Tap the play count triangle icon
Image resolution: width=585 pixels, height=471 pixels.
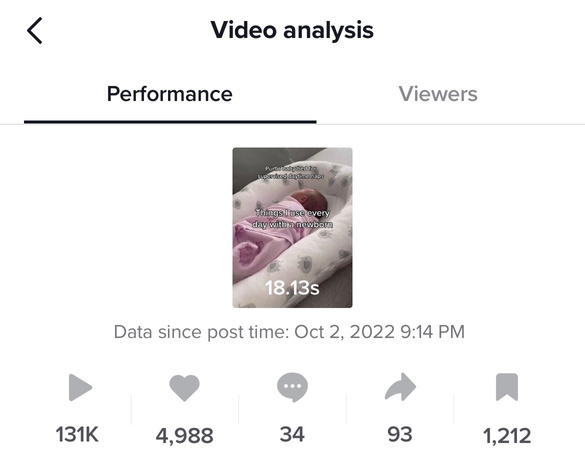[80, 387]
